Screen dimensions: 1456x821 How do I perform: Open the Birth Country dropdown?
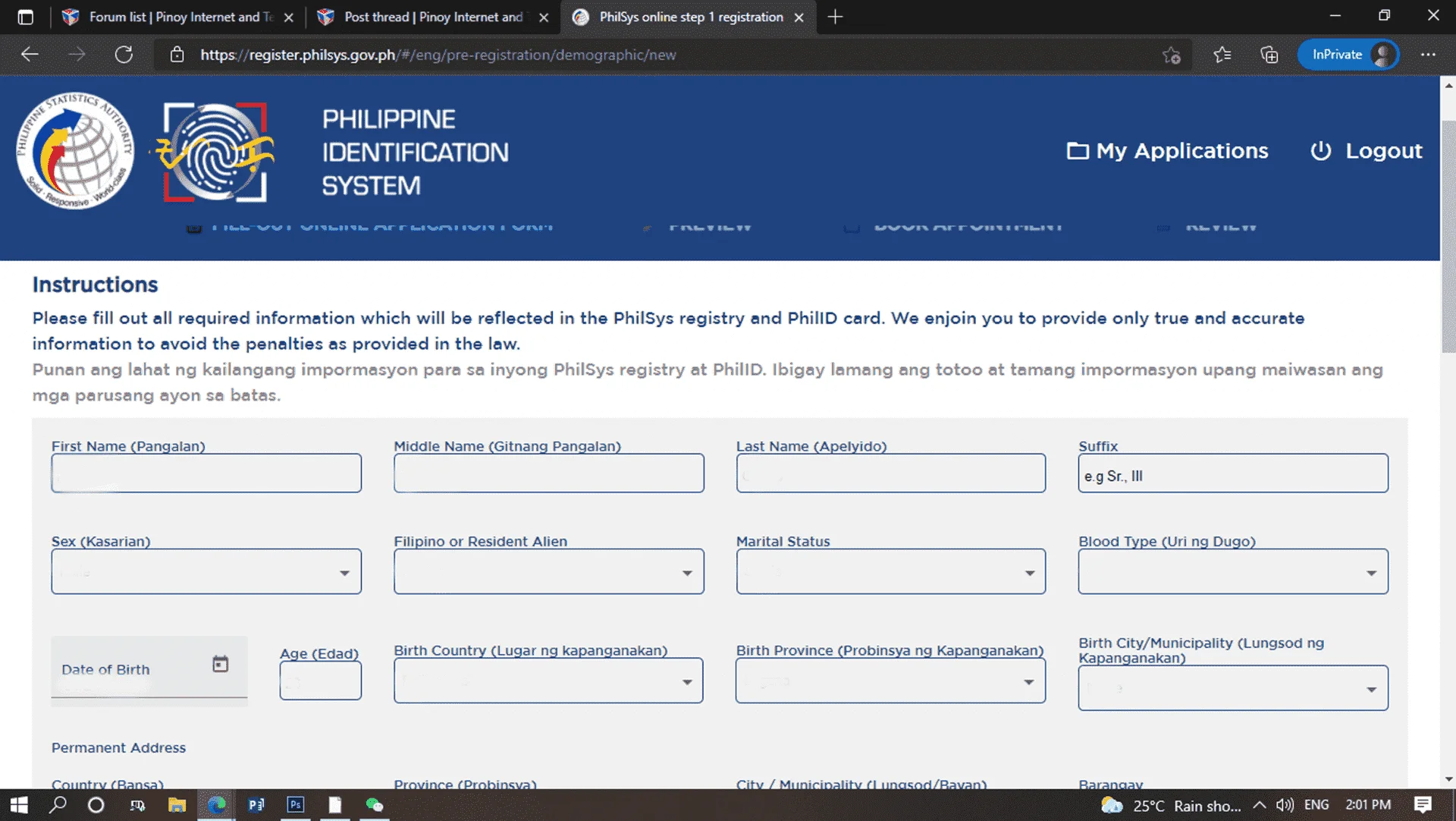[x=548, y=681]
